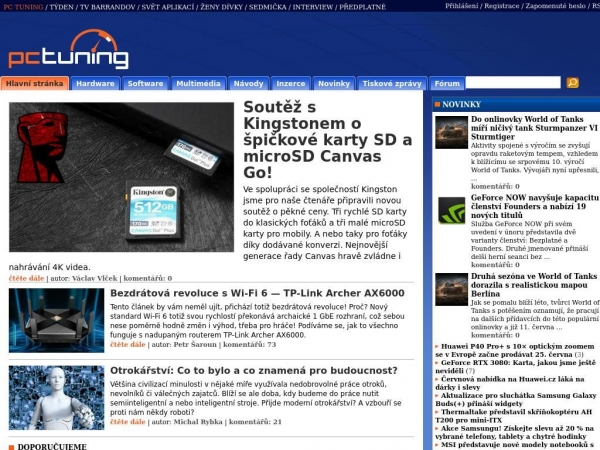Viewport: 600px width, 450px height.
Task: Open Akce Samsungu discount news link
Action: (514, 432)
